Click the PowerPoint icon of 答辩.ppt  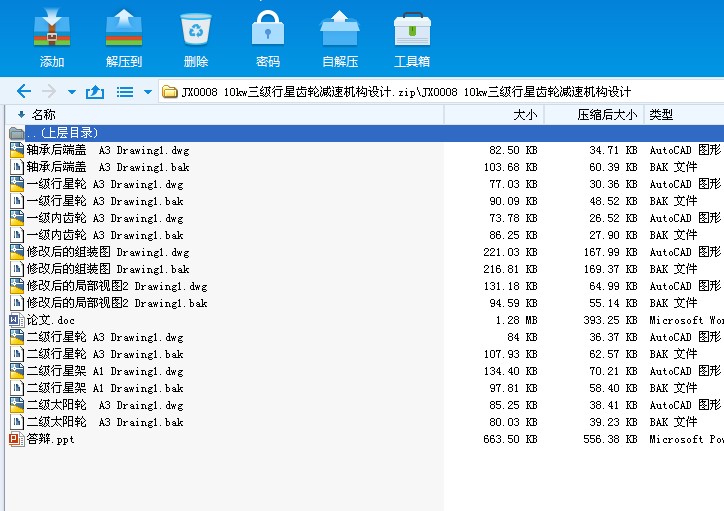click(17, 439)
